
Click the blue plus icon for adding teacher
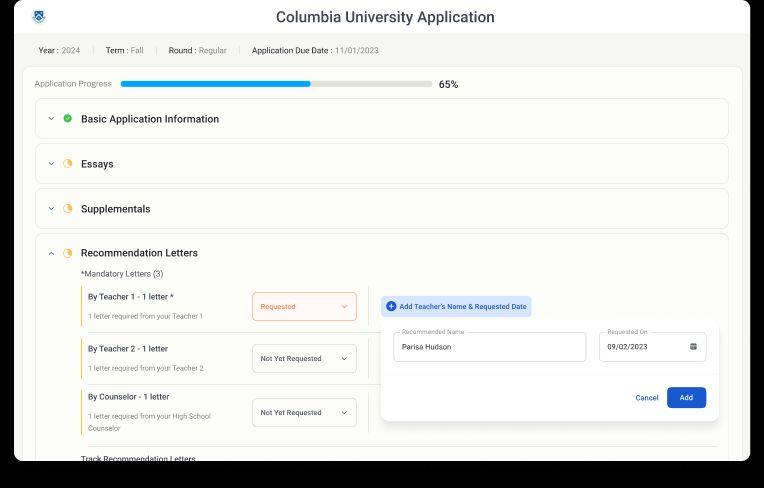(x=391, y=306)
